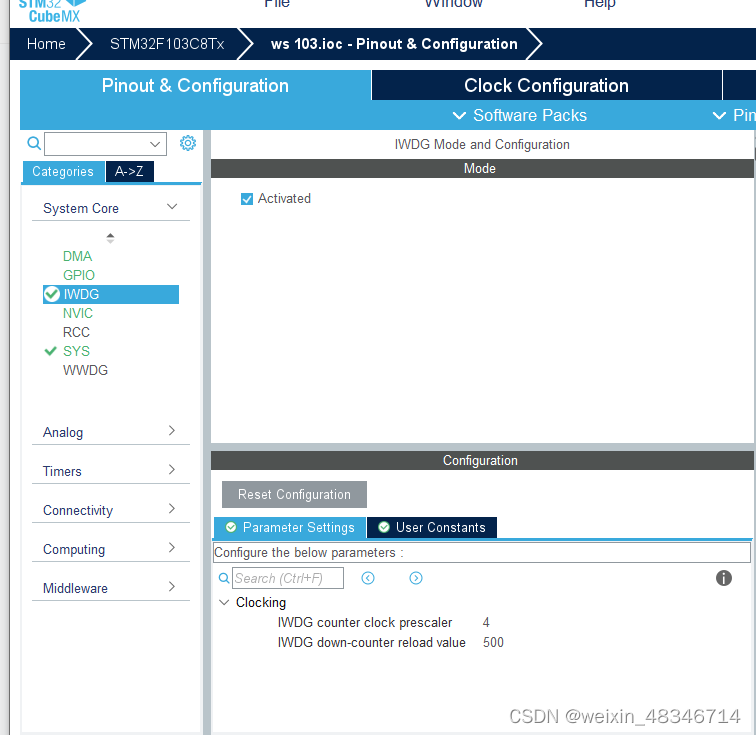Click the IWDG counter clock prescaler value 4
The height and width of the screenshot is (735, 756).
tap(486, 622)
